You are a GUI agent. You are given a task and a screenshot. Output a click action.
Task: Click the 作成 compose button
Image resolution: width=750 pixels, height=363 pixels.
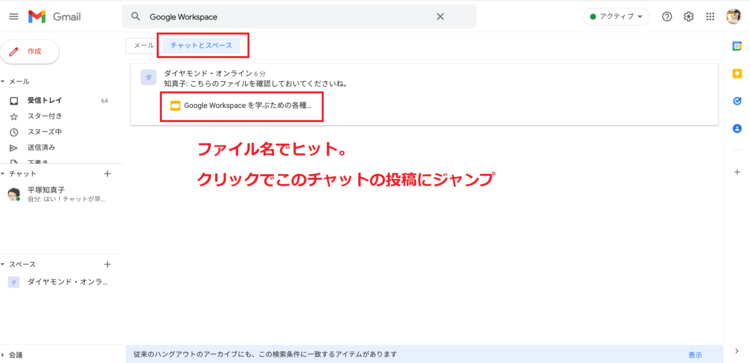pos(30,52)
